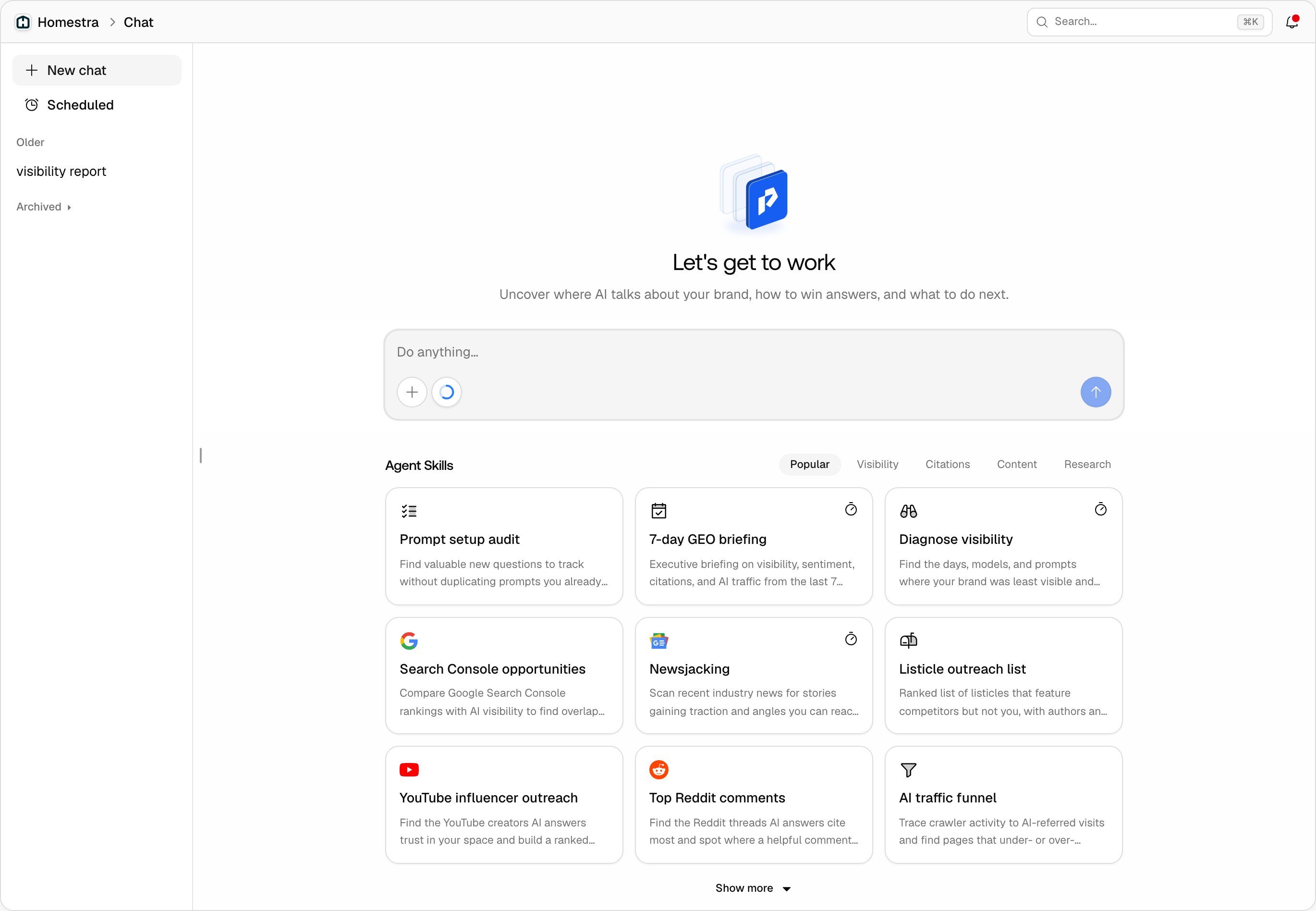Open the AI traffic funnel title

coord(948,798)
